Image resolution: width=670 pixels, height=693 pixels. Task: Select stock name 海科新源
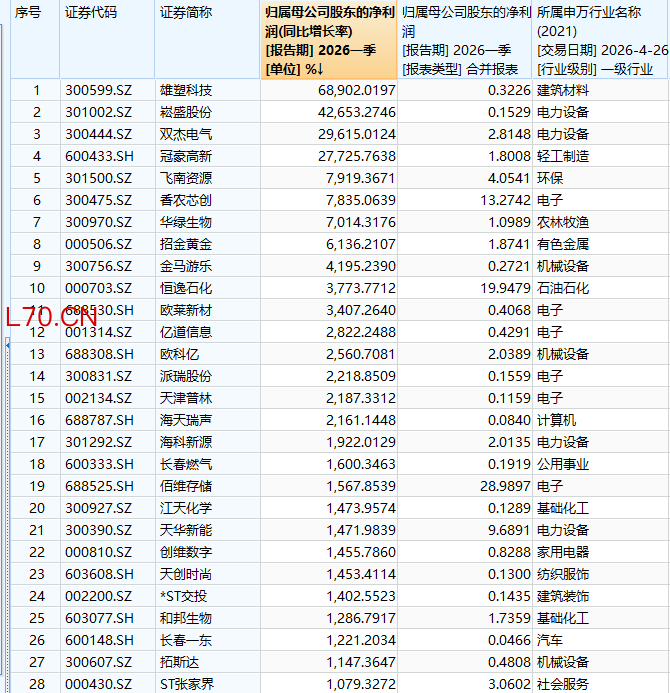(x=186, y=442)
